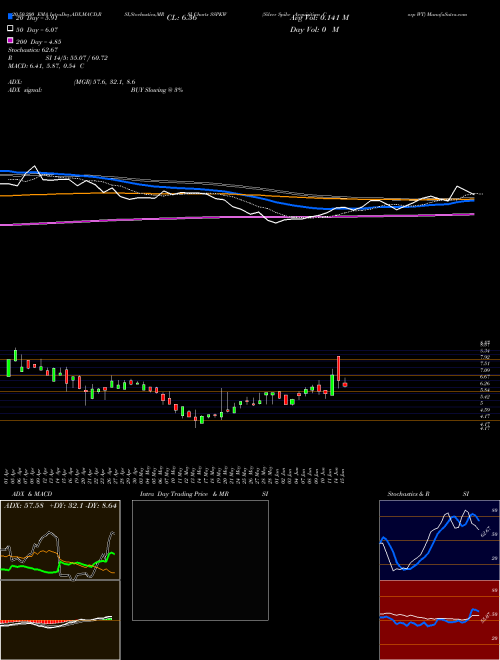The width and height of the screenshot is (500, 660).
Task: Click the 'Avg Vol: 0.141 M' label
Action: pos(319,18)
